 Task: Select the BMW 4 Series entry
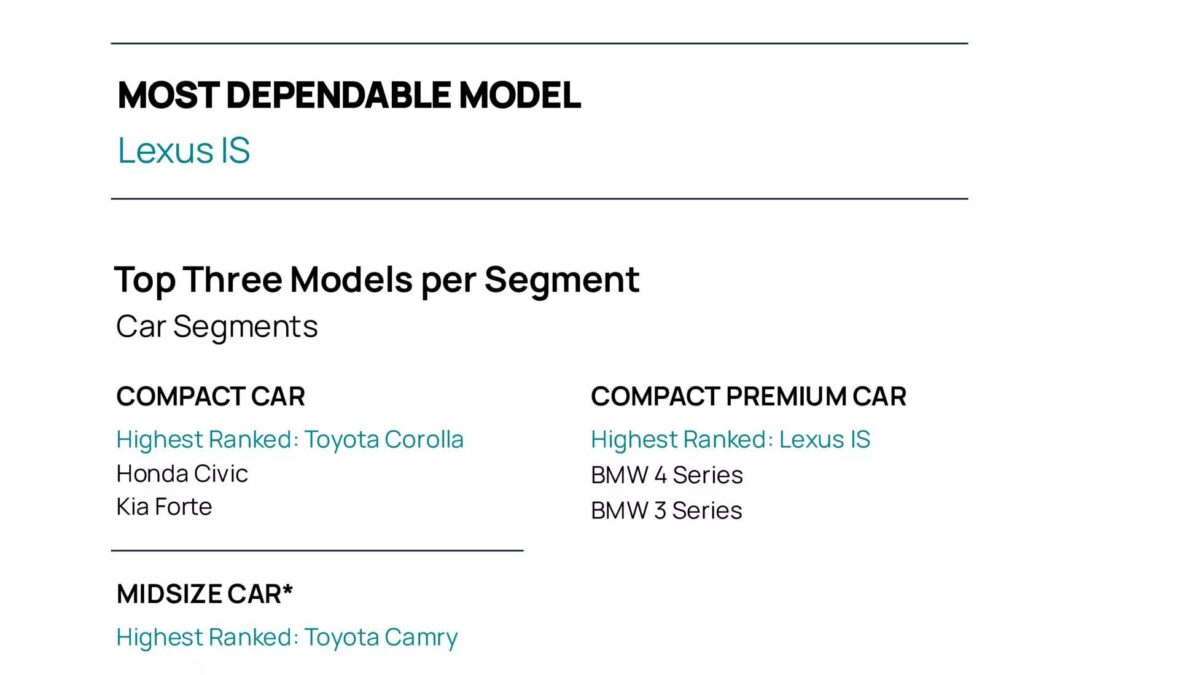click(667, 474)
